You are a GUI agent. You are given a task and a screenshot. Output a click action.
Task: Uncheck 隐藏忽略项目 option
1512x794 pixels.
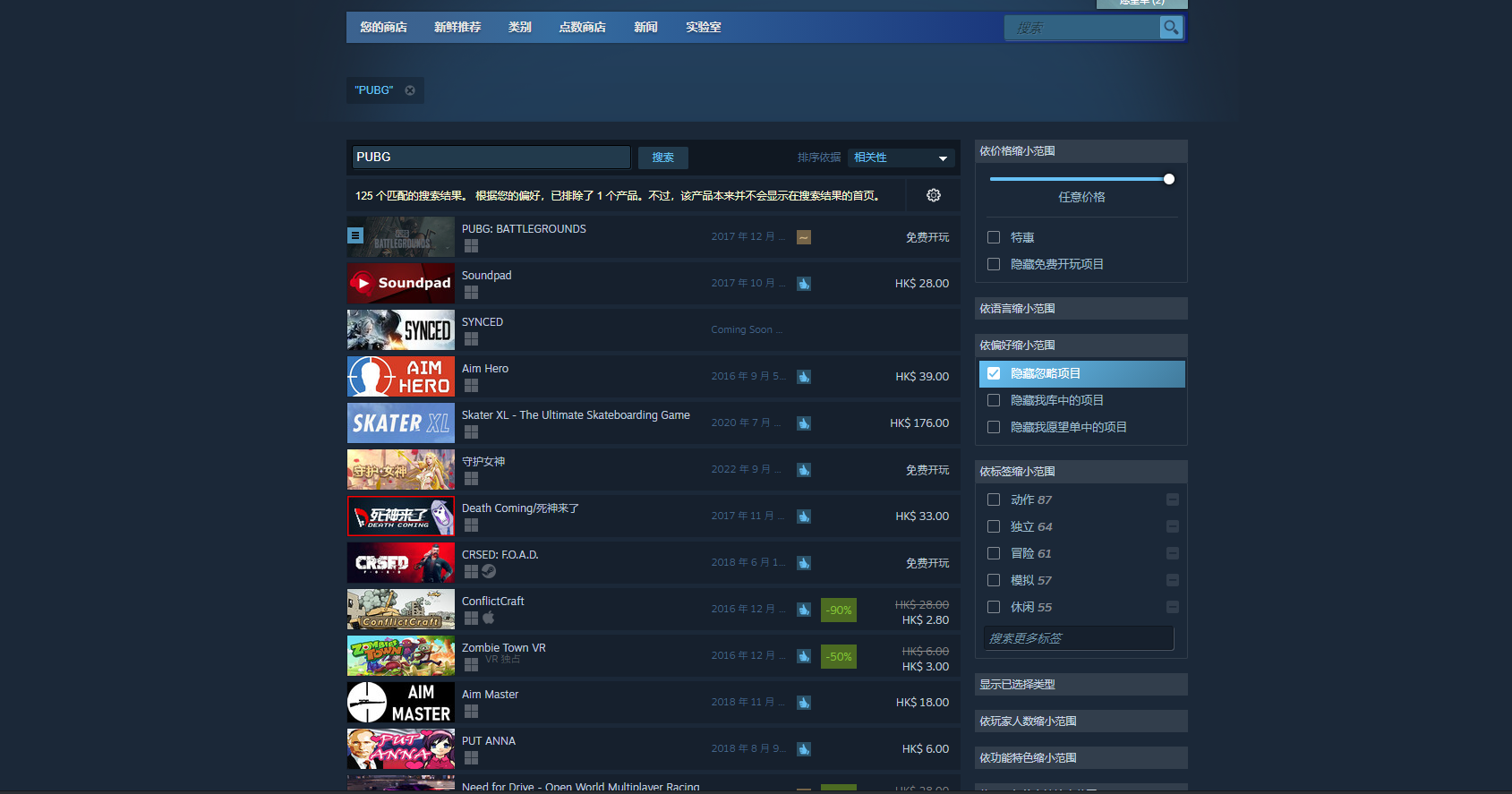click(x=994, y=373)
